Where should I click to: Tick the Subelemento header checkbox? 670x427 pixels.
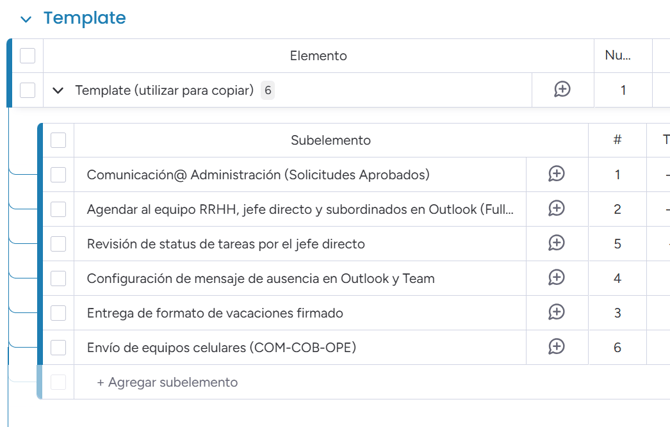point(58,140)
